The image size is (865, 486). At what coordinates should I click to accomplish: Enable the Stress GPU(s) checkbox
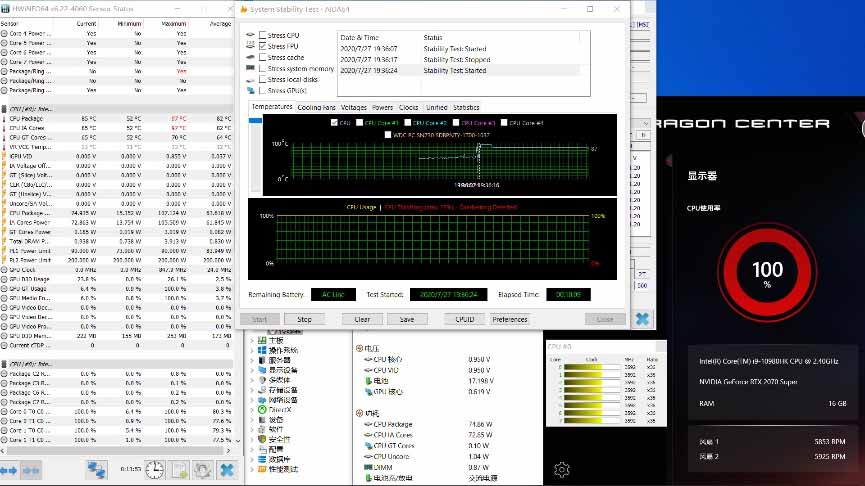point(263,90)
